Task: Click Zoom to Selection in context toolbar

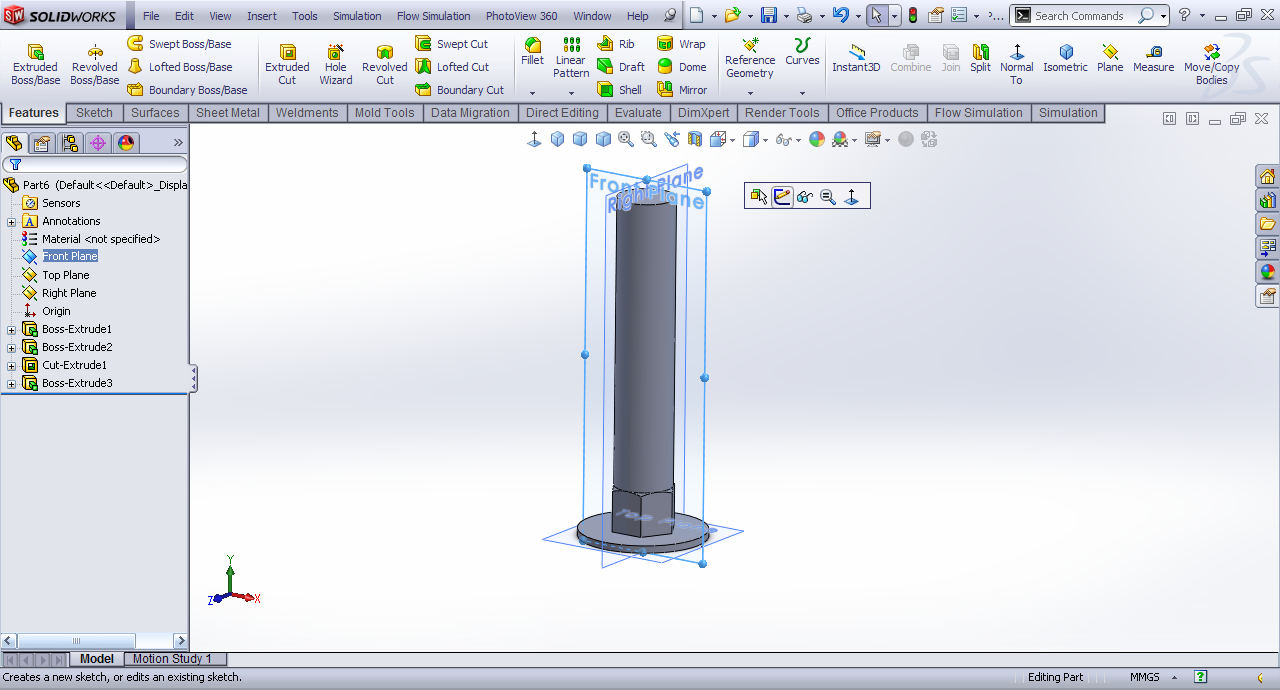Action: tap(828, 197)
